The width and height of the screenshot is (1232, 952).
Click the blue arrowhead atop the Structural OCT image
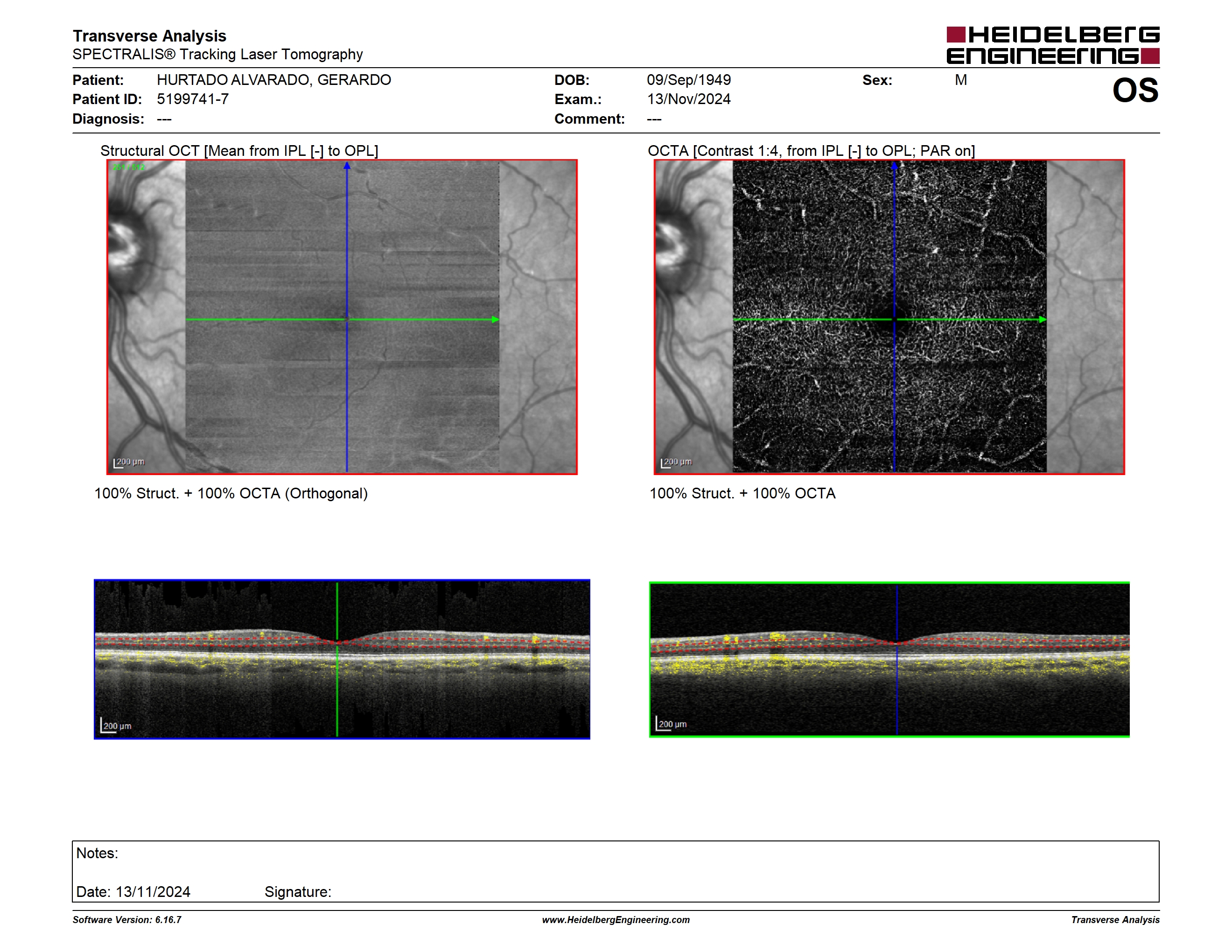[x=347, y=165]
